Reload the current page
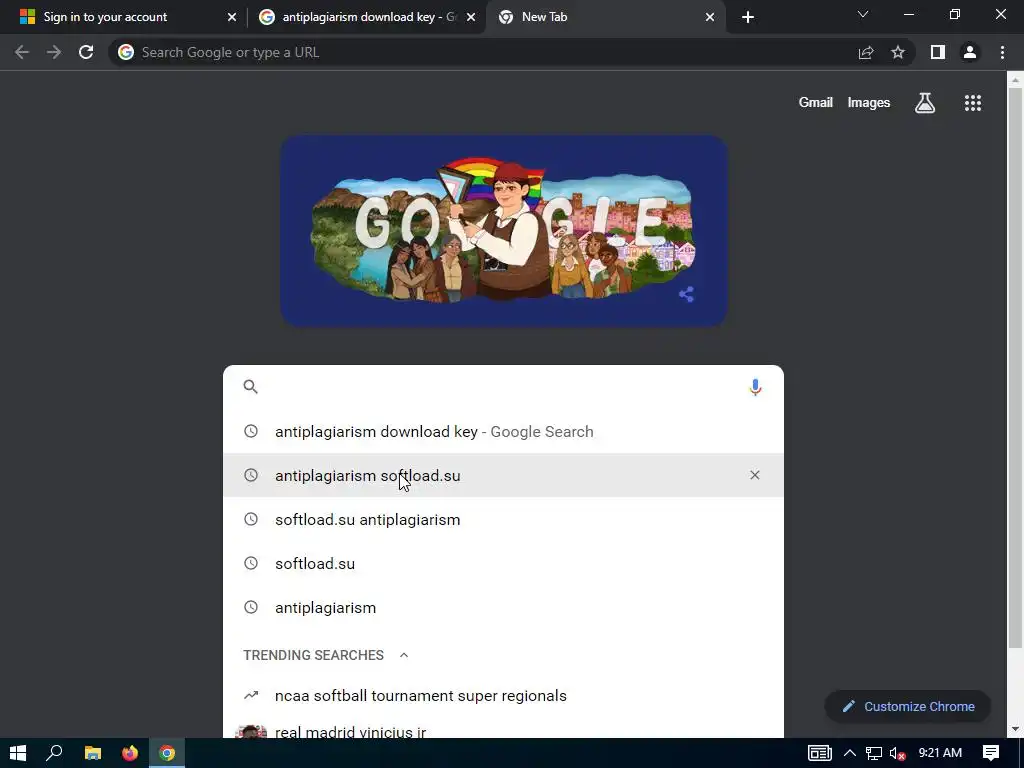 86,52
